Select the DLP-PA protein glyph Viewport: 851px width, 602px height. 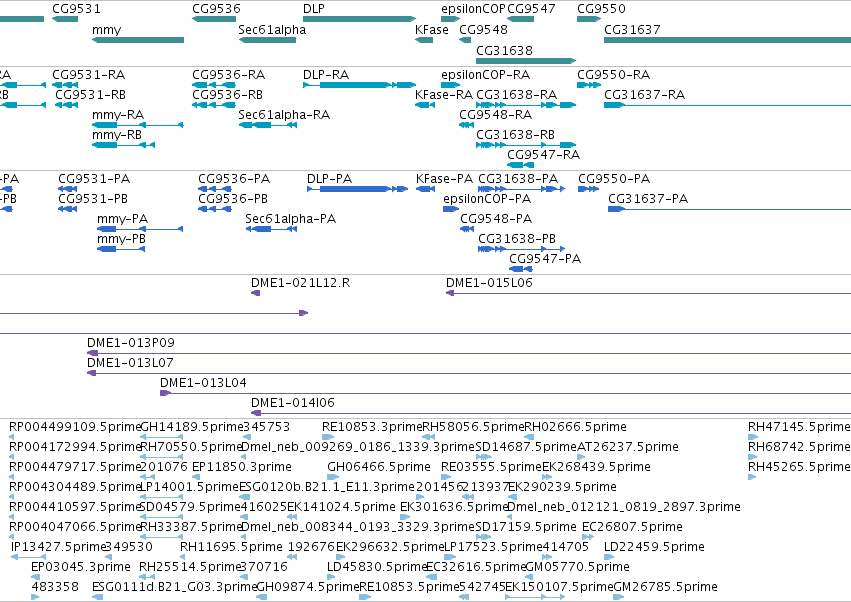click(x=358, y=189)
